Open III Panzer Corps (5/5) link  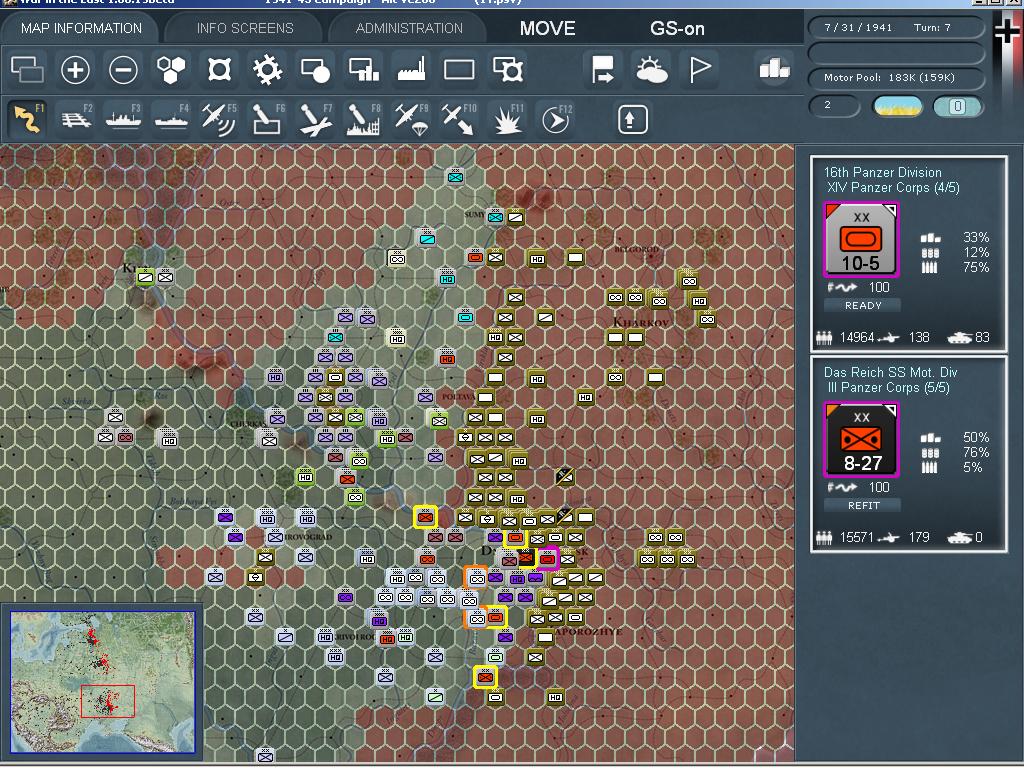[x=888, y=387]
